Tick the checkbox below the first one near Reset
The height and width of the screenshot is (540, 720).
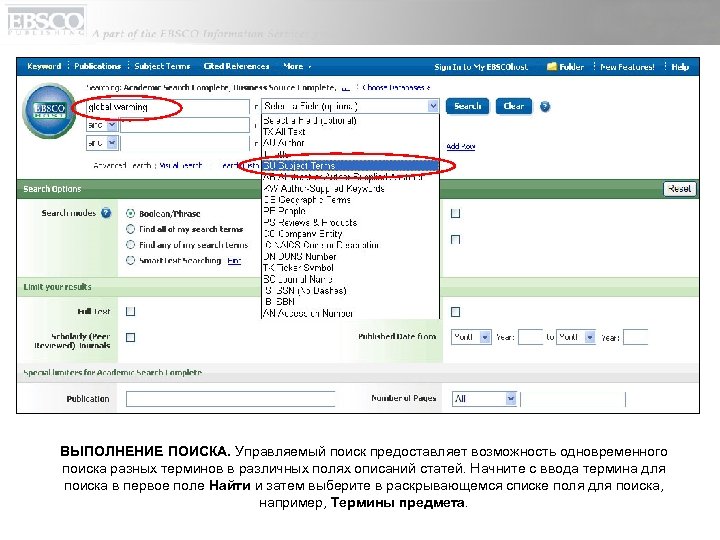click(456, 240)
